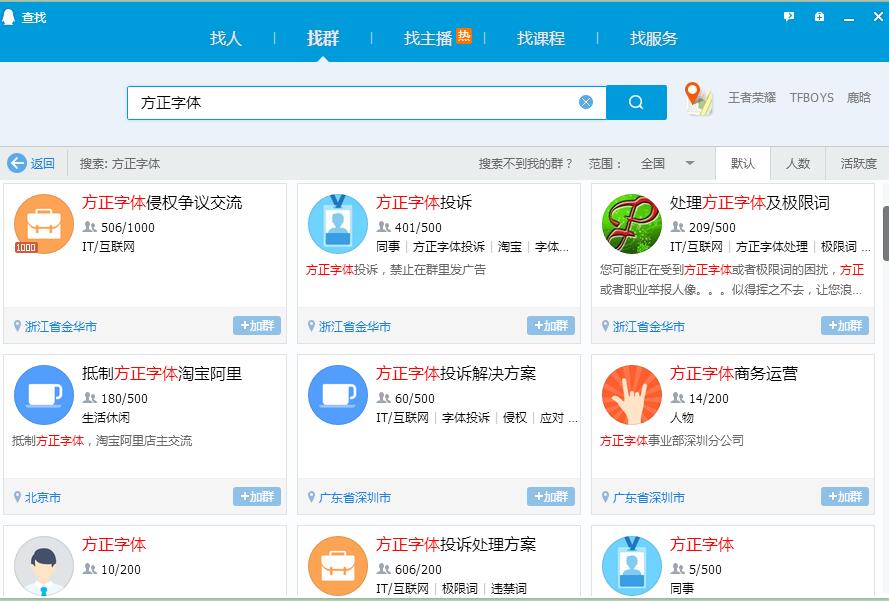Open the 找服务 tab
The image size is (889, 601).
point(654,38)
